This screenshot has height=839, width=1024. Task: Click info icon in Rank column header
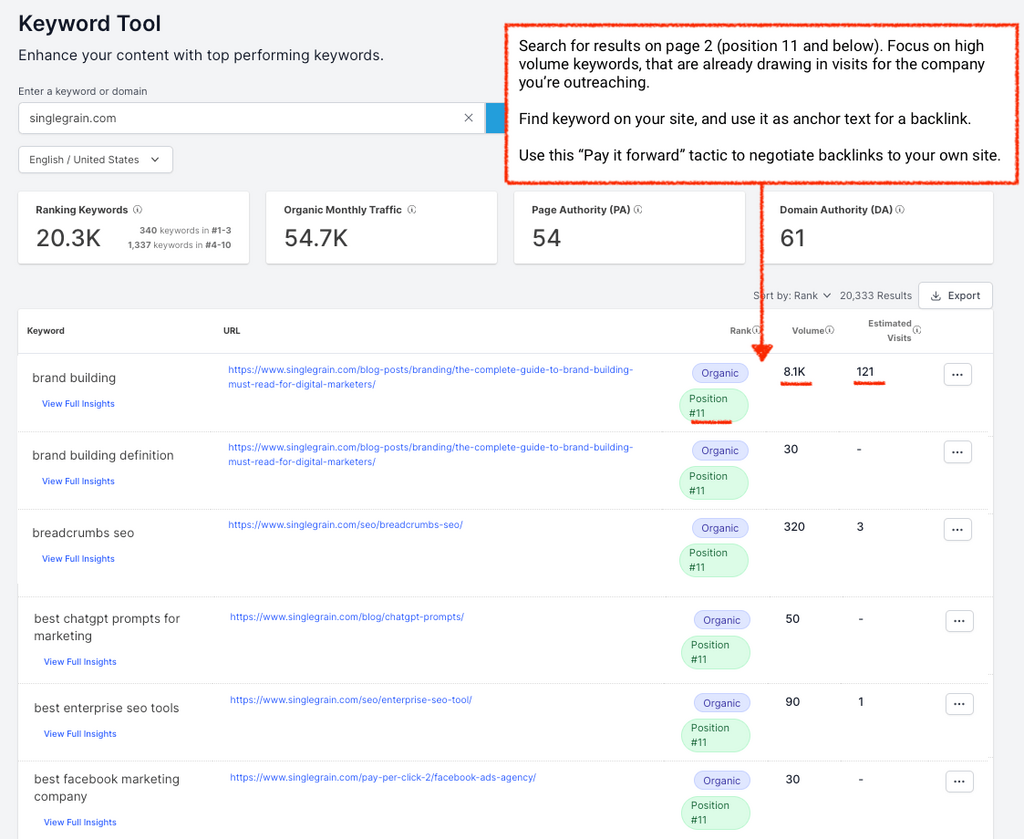[x=757, y=331]
